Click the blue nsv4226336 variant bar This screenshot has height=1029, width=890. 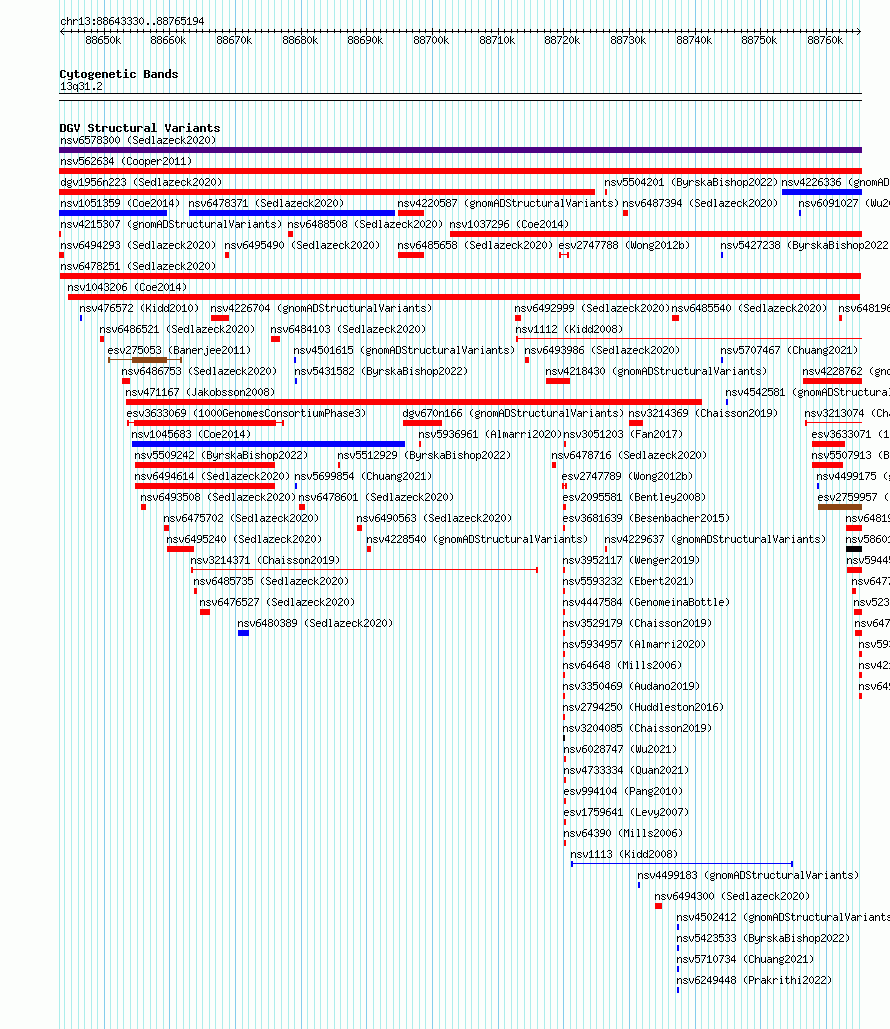pos(822,192)
